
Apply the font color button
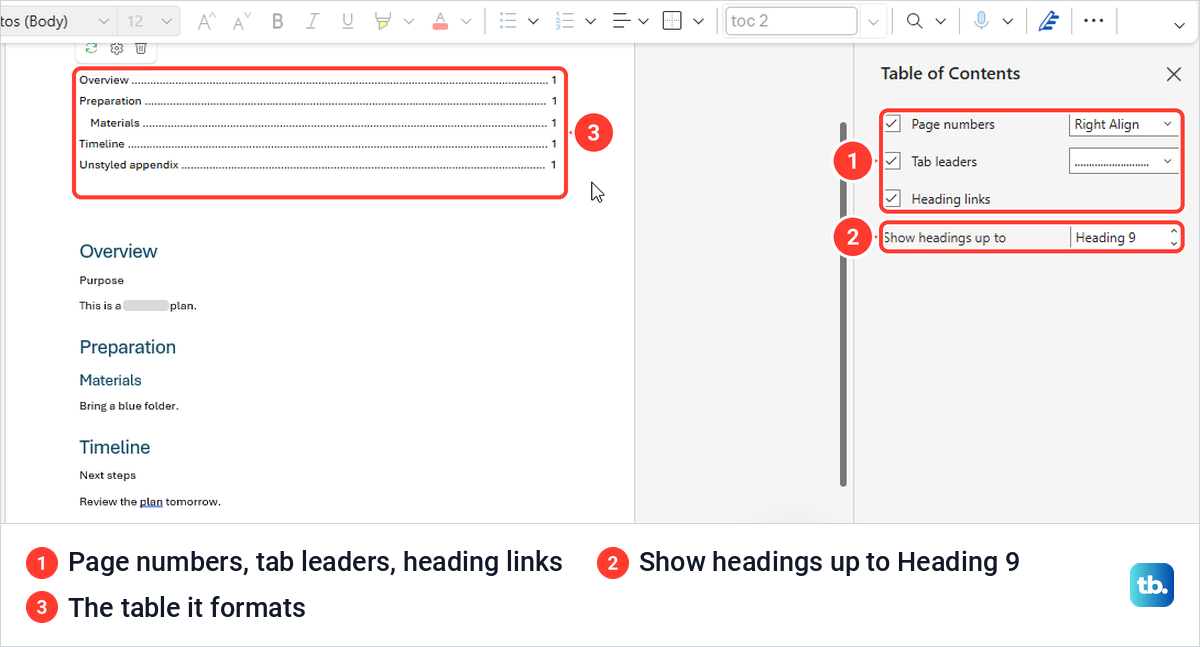[440, 21]
